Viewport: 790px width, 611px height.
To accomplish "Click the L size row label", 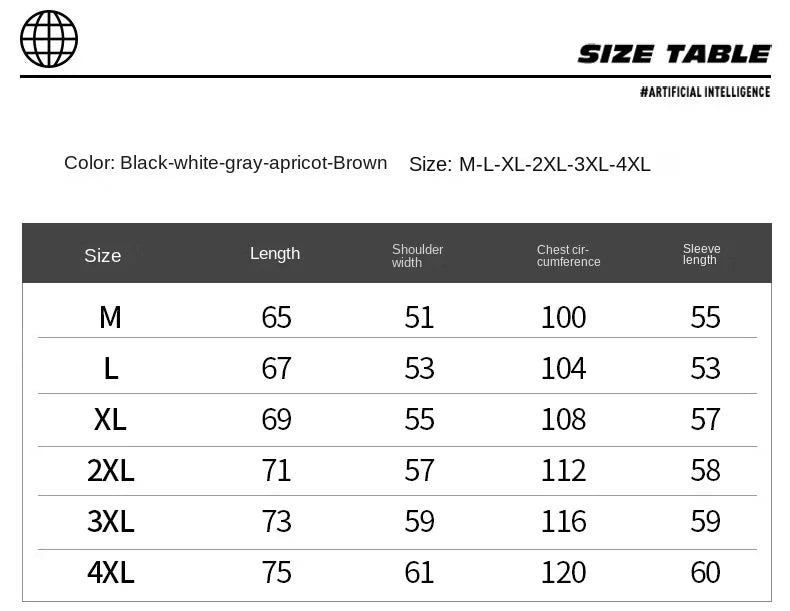I will pyautogui.click(x=111, y=369).
